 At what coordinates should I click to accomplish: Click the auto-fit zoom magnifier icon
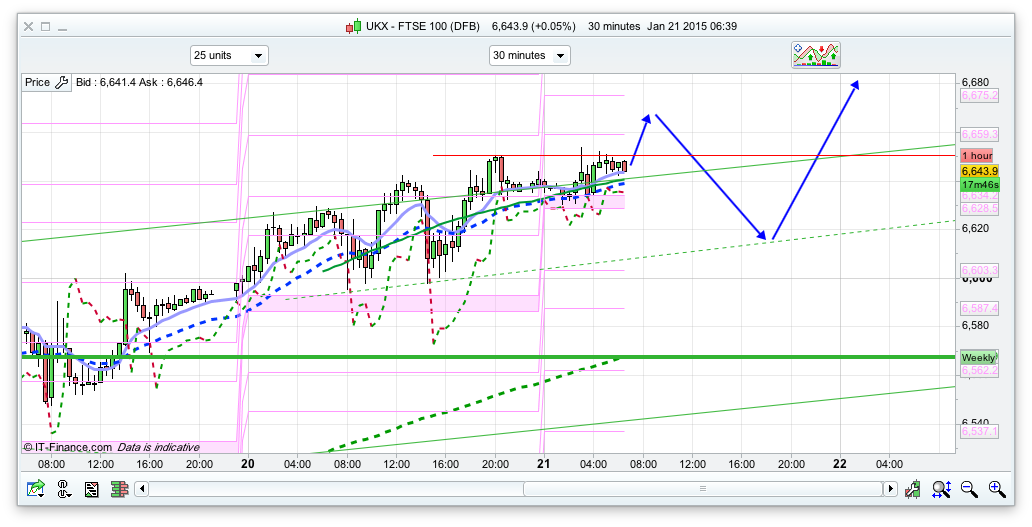coord(941,489)
